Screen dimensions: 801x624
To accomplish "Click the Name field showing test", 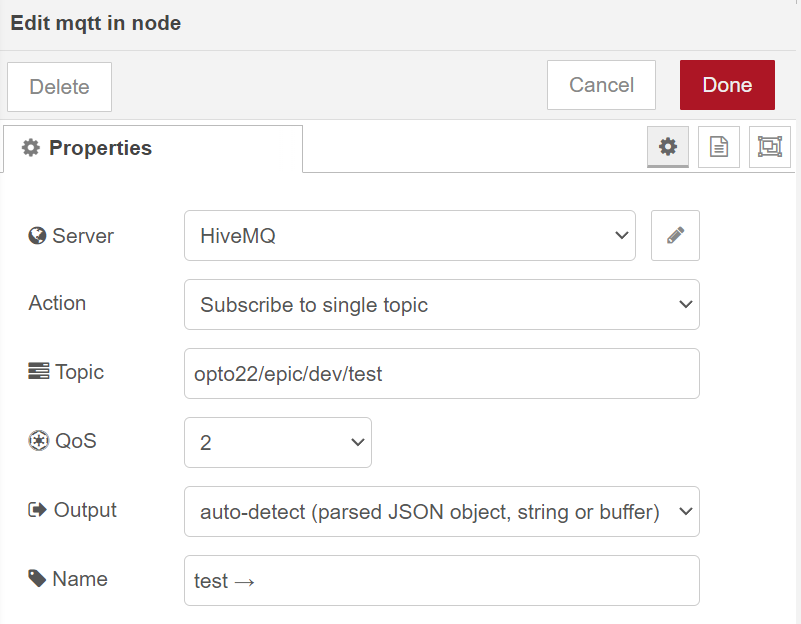I will point(442,579).
